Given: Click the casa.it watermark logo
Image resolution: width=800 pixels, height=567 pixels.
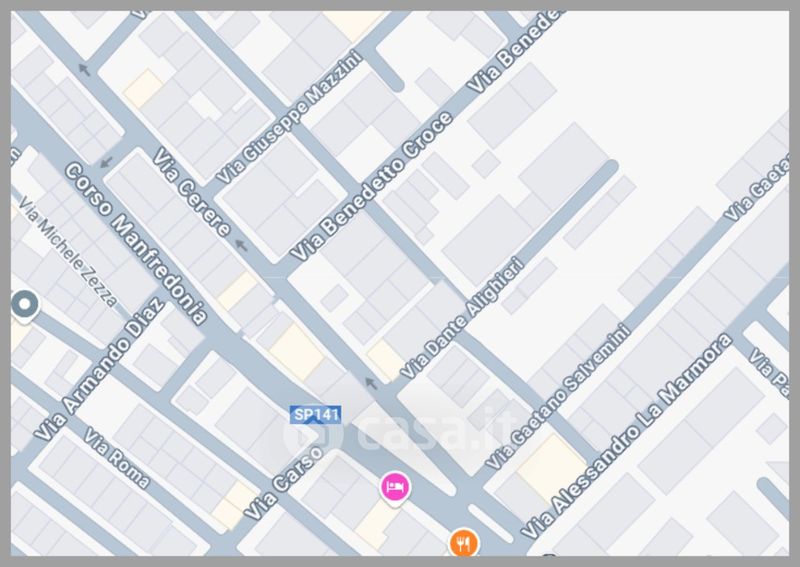Looking at the screenshot, I should click(398, 432).
